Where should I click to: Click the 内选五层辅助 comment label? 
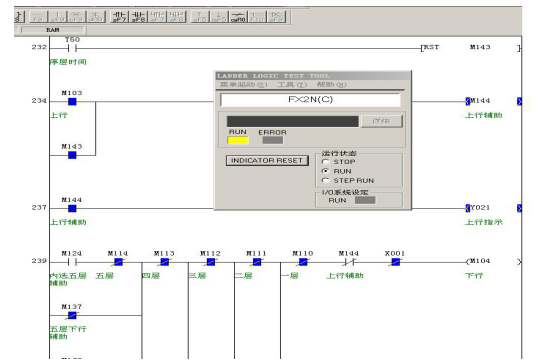(68, 279)
